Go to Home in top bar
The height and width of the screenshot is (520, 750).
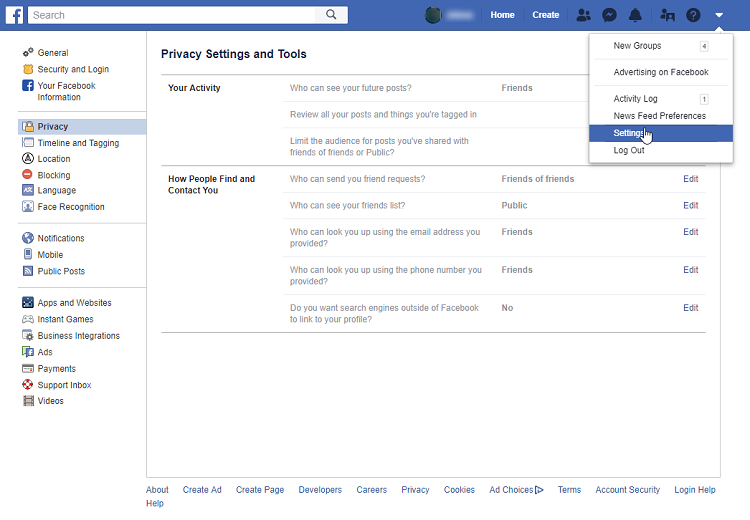pos(502,15)
